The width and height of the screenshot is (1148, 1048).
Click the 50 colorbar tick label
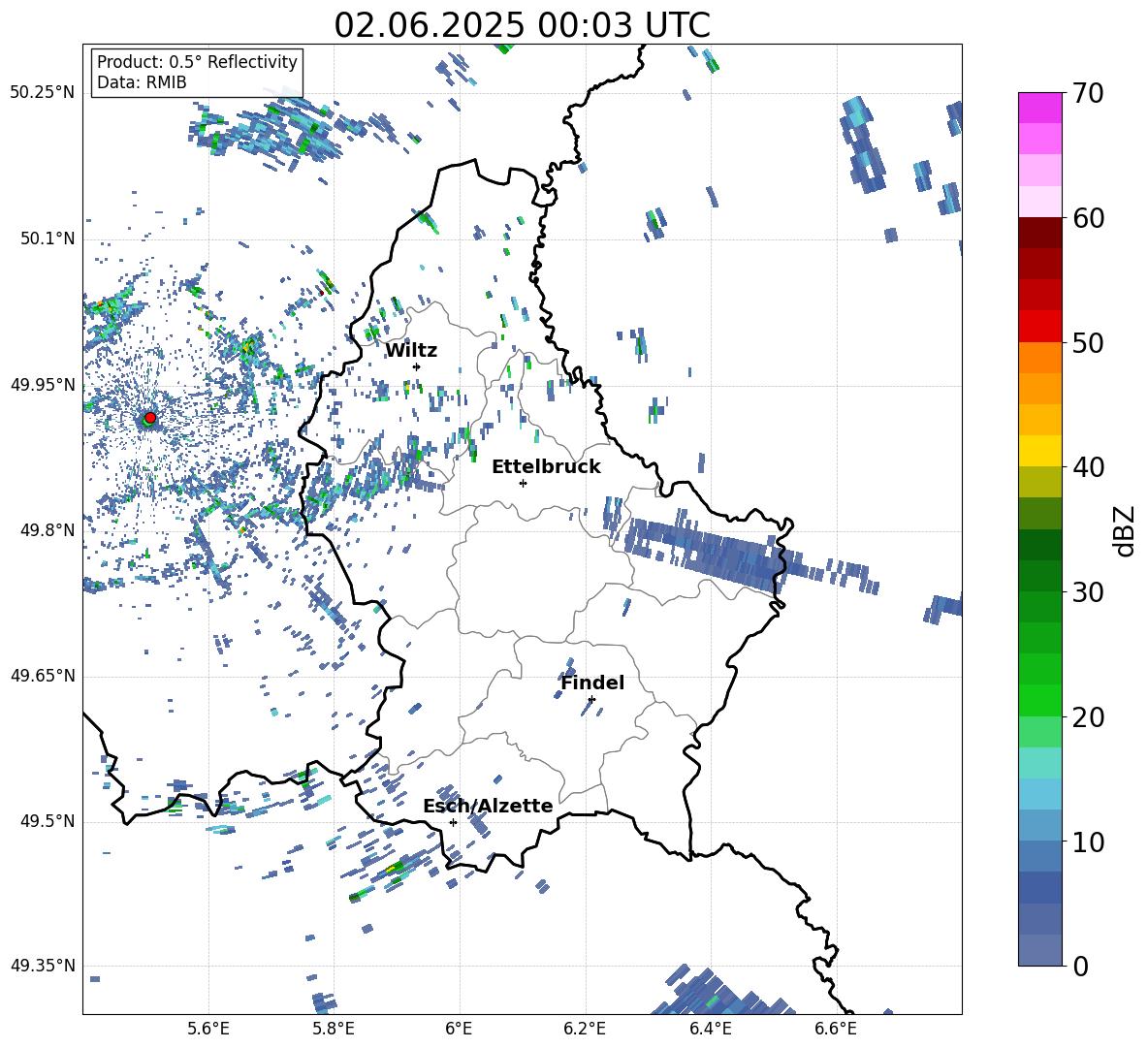1088,342
